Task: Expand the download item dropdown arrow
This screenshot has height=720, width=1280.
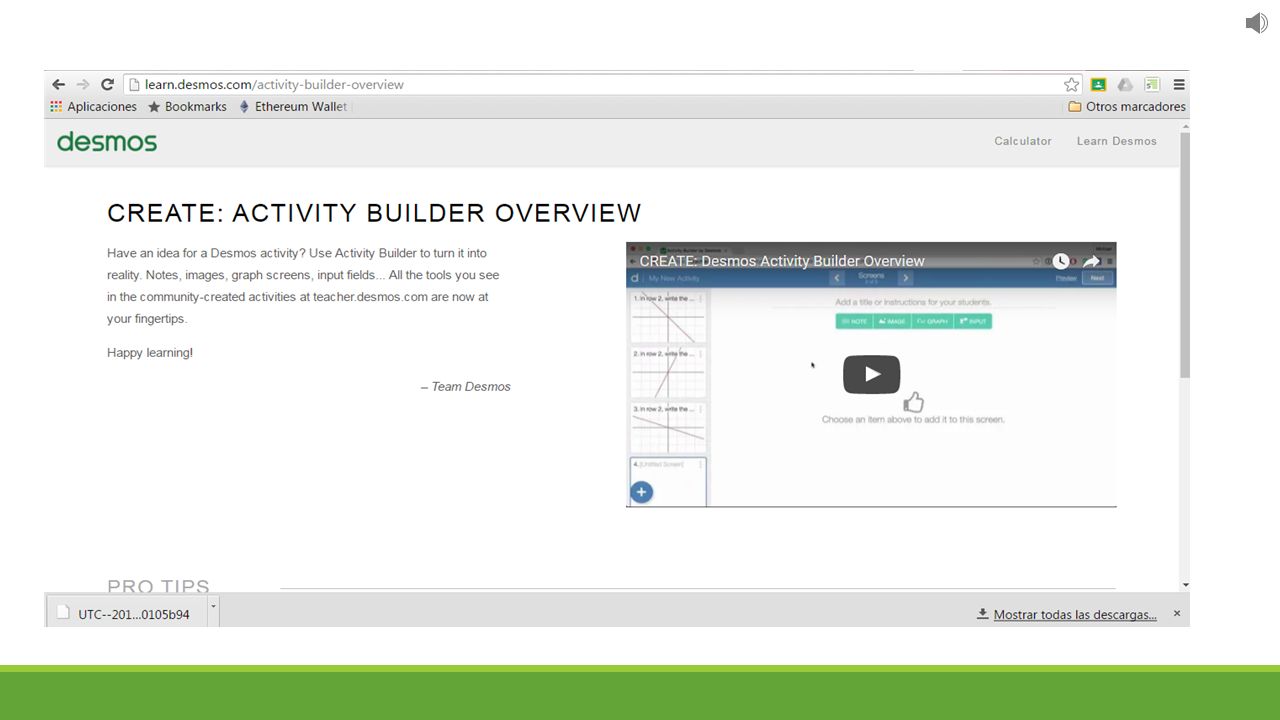Action: 213,606
